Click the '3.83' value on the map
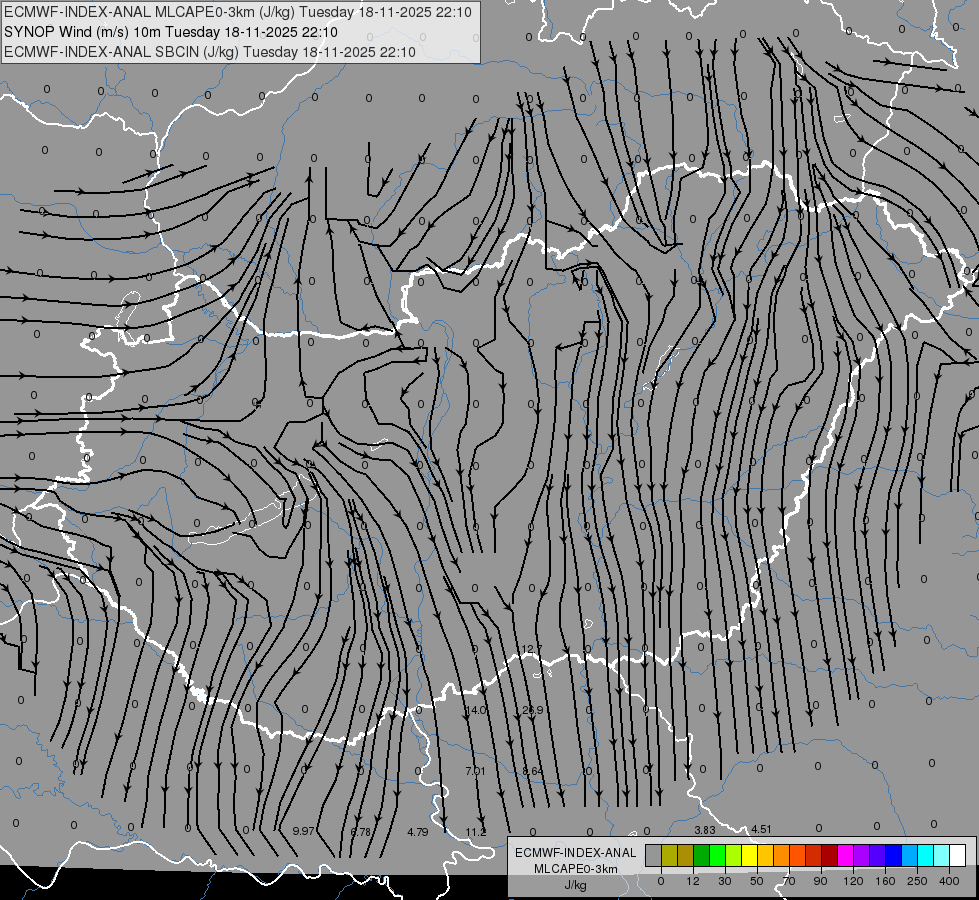Image resolution: width=979 pixels, height=900 pixels. 705,830
